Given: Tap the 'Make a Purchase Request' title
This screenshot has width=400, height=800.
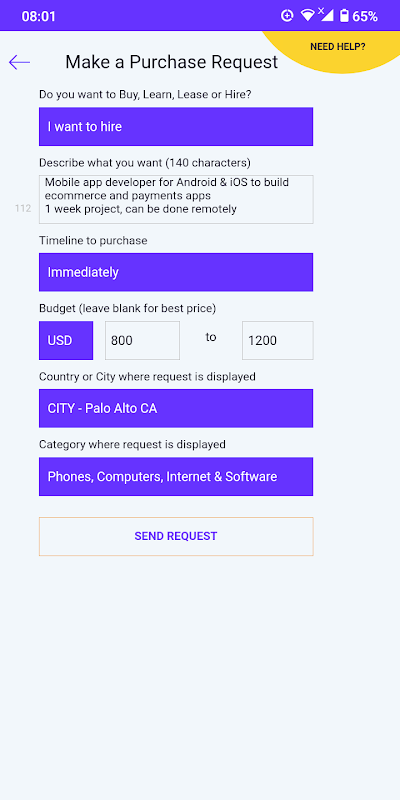Looking at the screenshot, I should (171, 62).
